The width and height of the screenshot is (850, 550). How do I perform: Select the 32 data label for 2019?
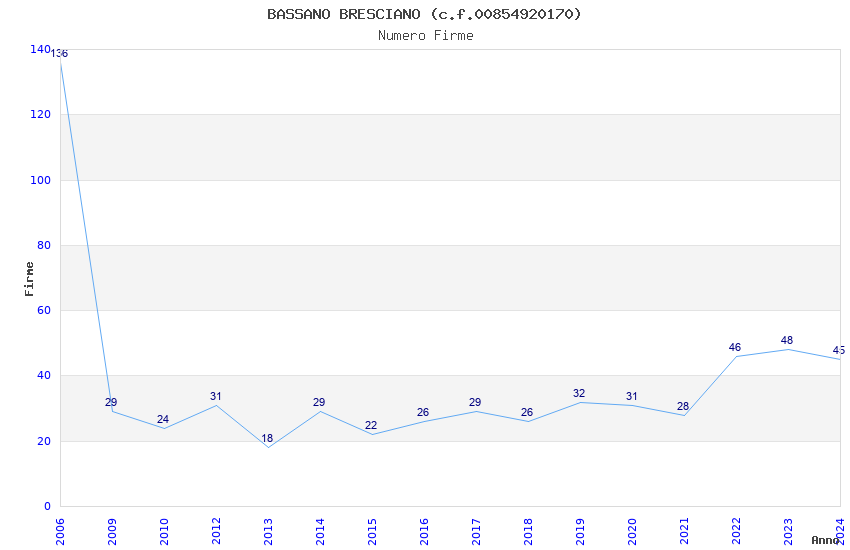579,393
